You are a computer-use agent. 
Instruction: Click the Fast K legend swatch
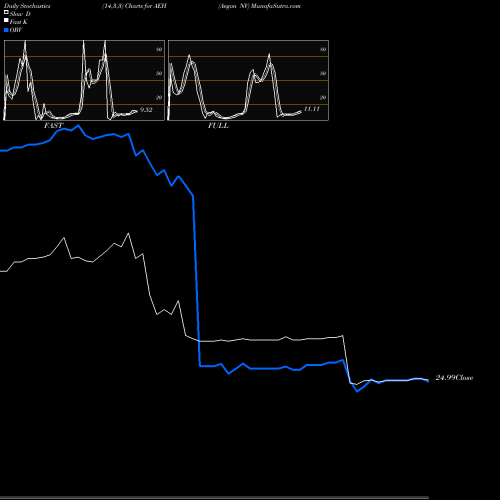pyautogui.click(x=6, y=21)
